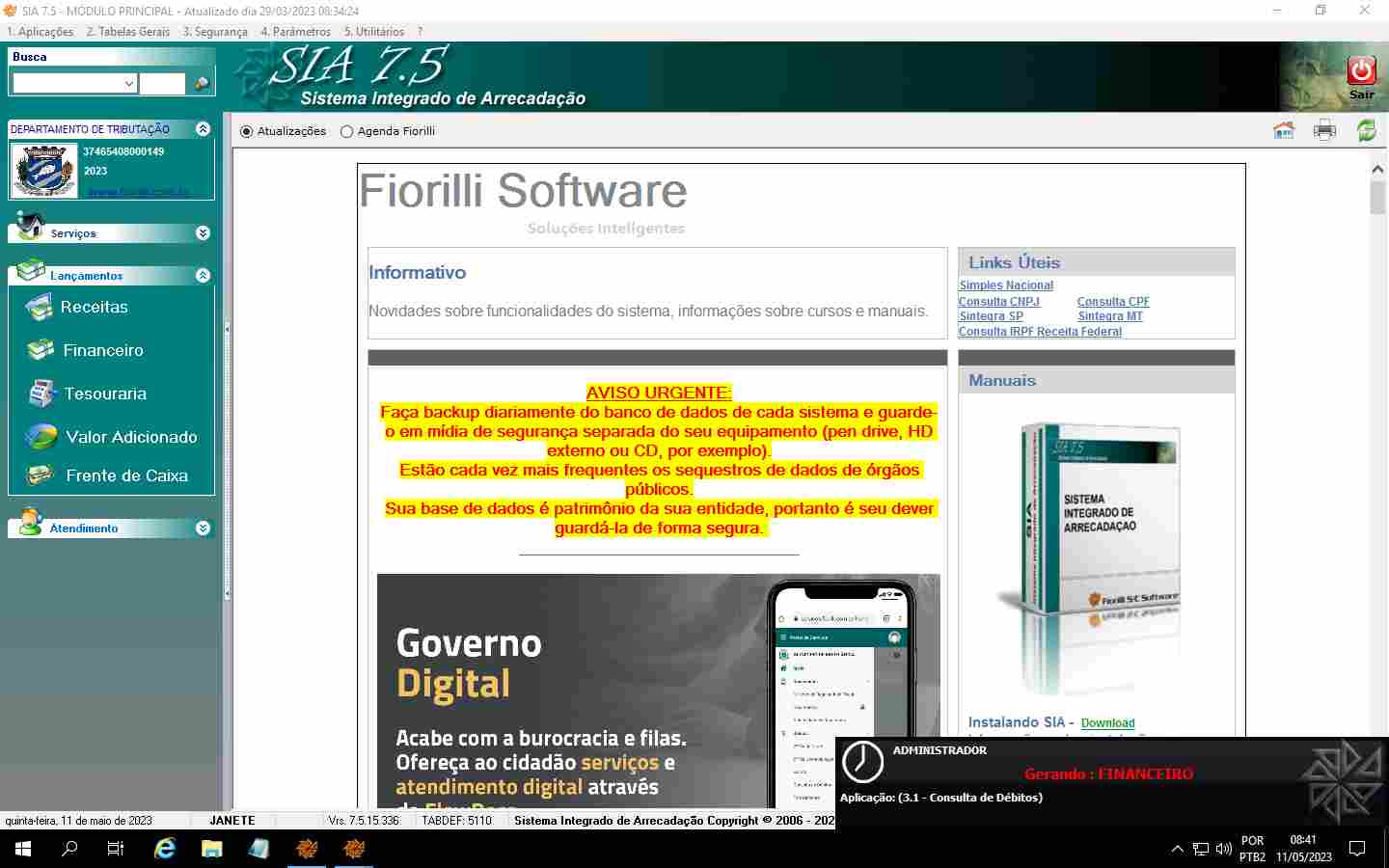Click the search icon beside Busca field
Screen dimensions: 1389x868
point(202,84)
